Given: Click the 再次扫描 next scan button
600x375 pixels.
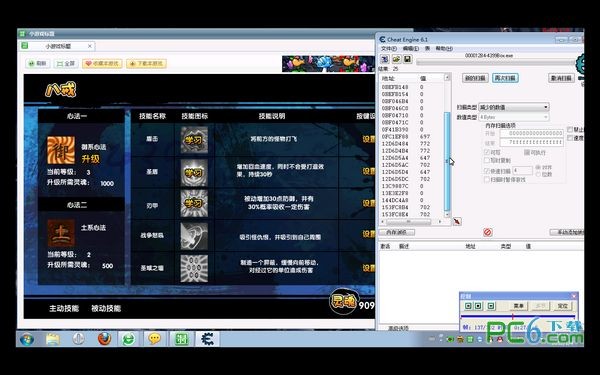Looking at the screenshot, I should click(x=505, y=78).
